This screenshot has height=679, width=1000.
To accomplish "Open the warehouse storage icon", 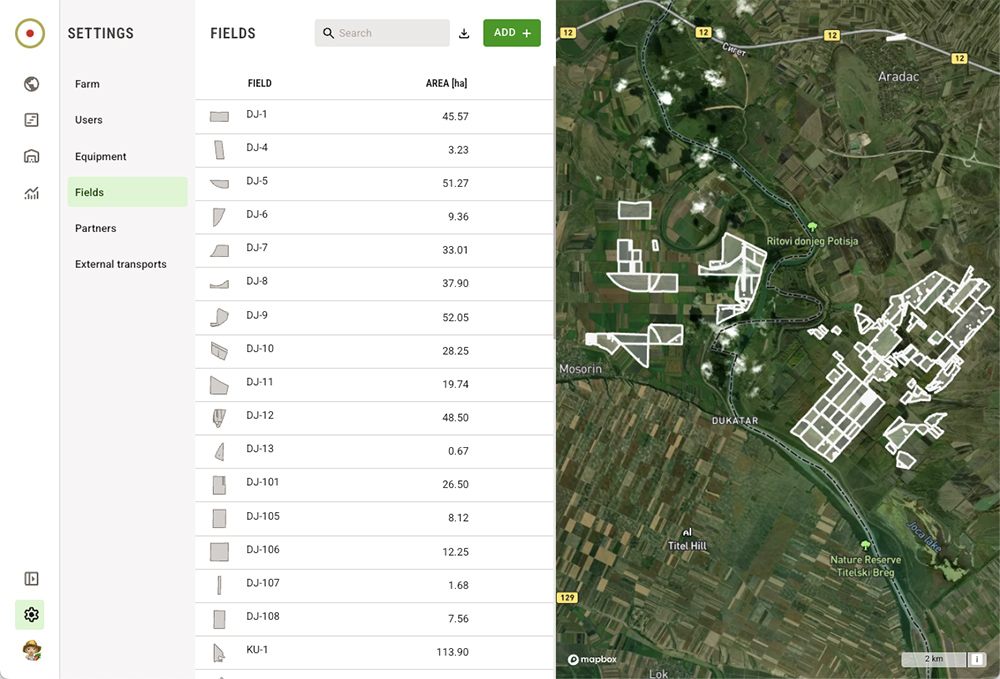I will [31, 156].
